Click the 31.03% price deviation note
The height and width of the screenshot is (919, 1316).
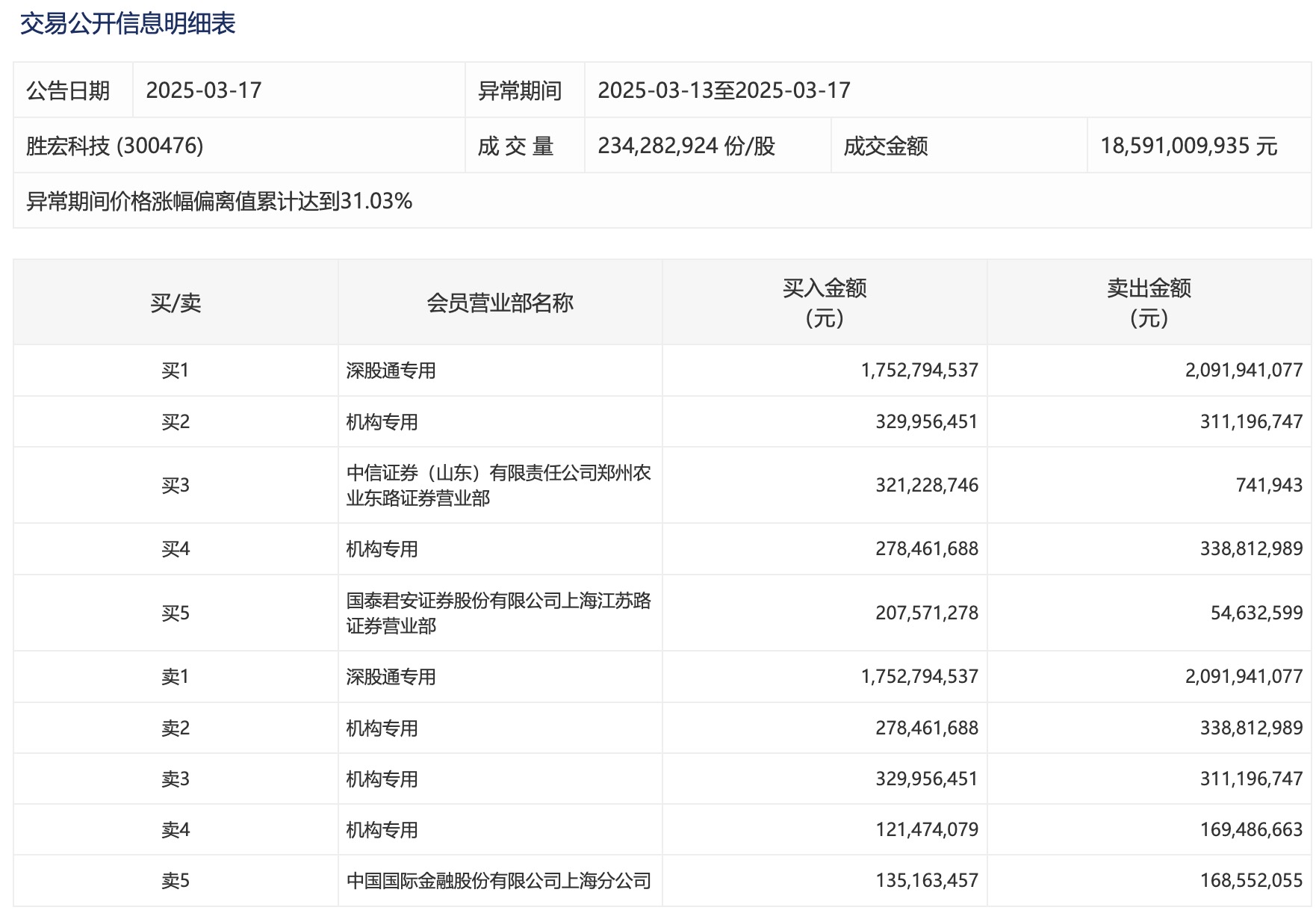point(220,201)
